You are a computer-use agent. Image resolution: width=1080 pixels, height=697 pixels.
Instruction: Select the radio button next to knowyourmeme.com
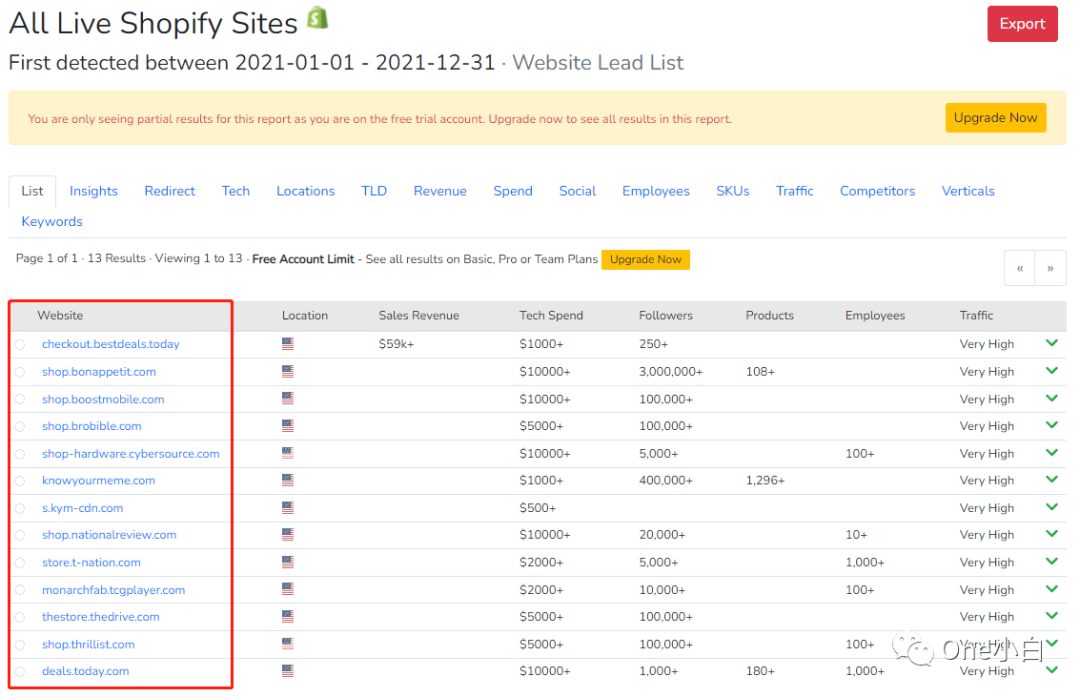point(20,481)
